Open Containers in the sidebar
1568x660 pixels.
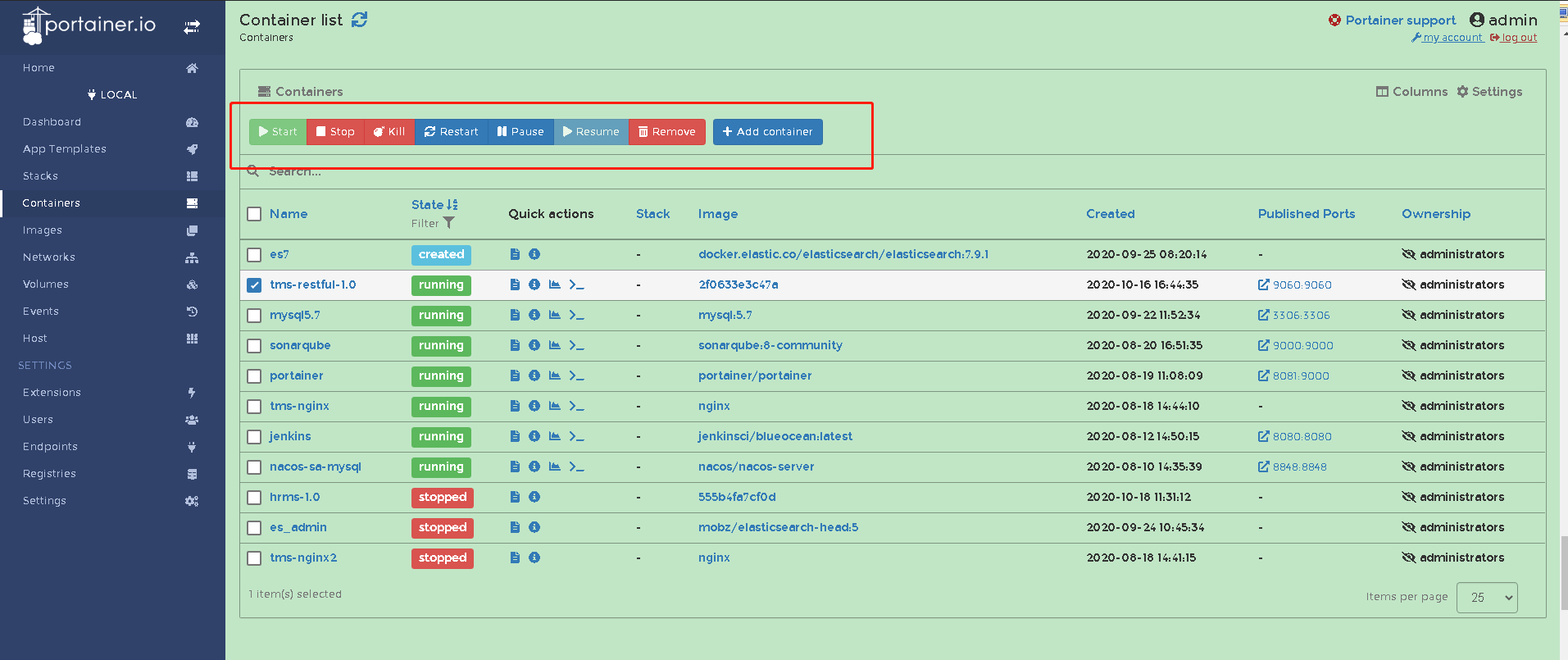tap(112, 203)
